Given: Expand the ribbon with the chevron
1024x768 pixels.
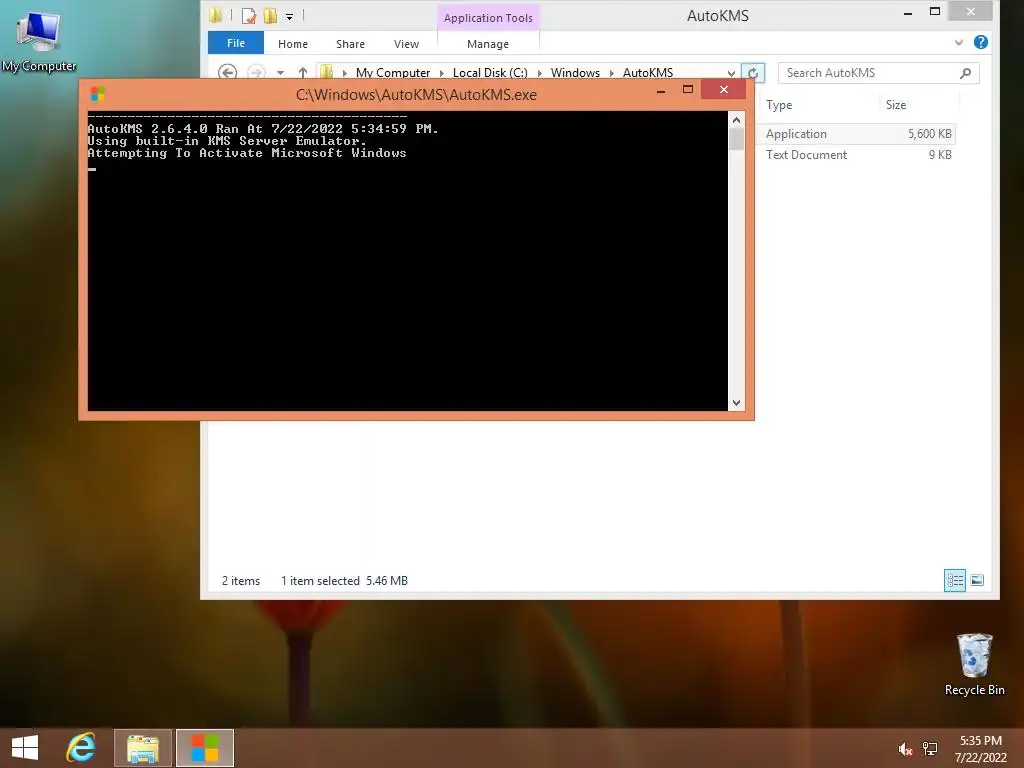Looking at the screenshot, I should click(959, 42).
